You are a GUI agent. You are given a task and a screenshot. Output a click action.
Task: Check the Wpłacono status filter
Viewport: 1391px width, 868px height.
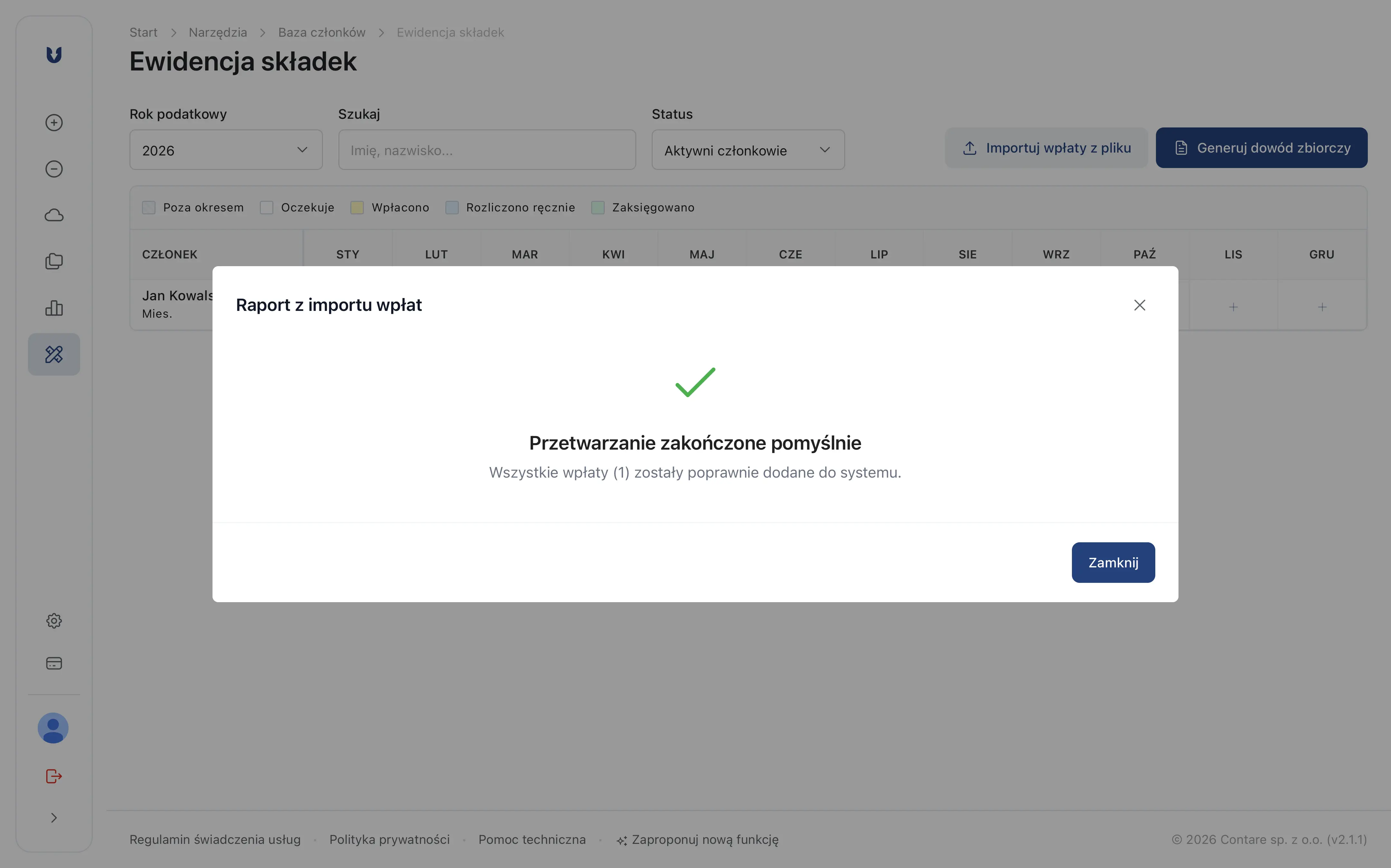coord(357,207)
